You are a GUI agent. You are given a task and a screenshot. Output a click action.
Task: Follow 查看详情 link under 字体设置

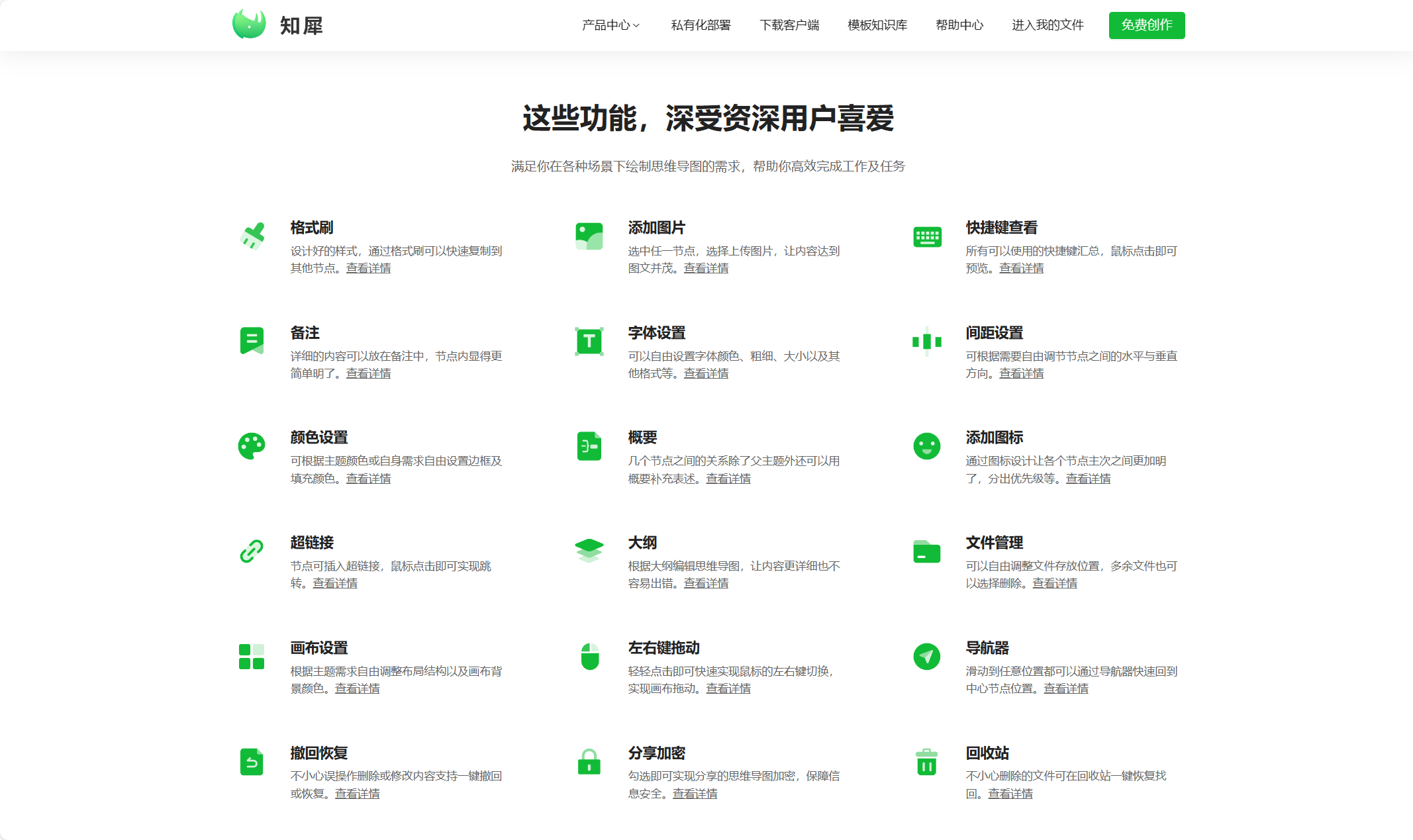[706, 373]
